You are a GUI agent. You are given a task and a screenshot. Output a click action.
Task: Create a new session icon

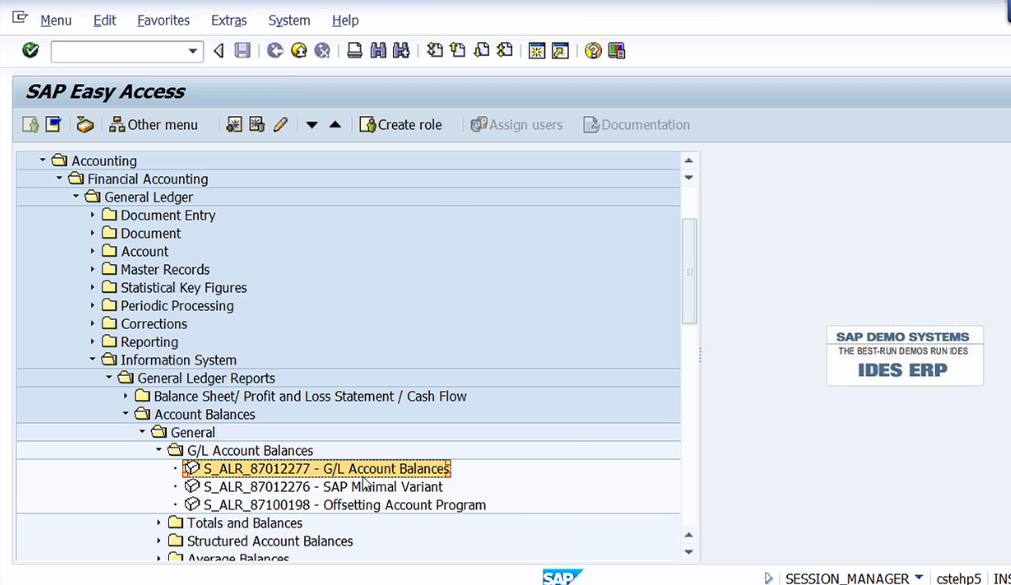[x=536, y=50]
